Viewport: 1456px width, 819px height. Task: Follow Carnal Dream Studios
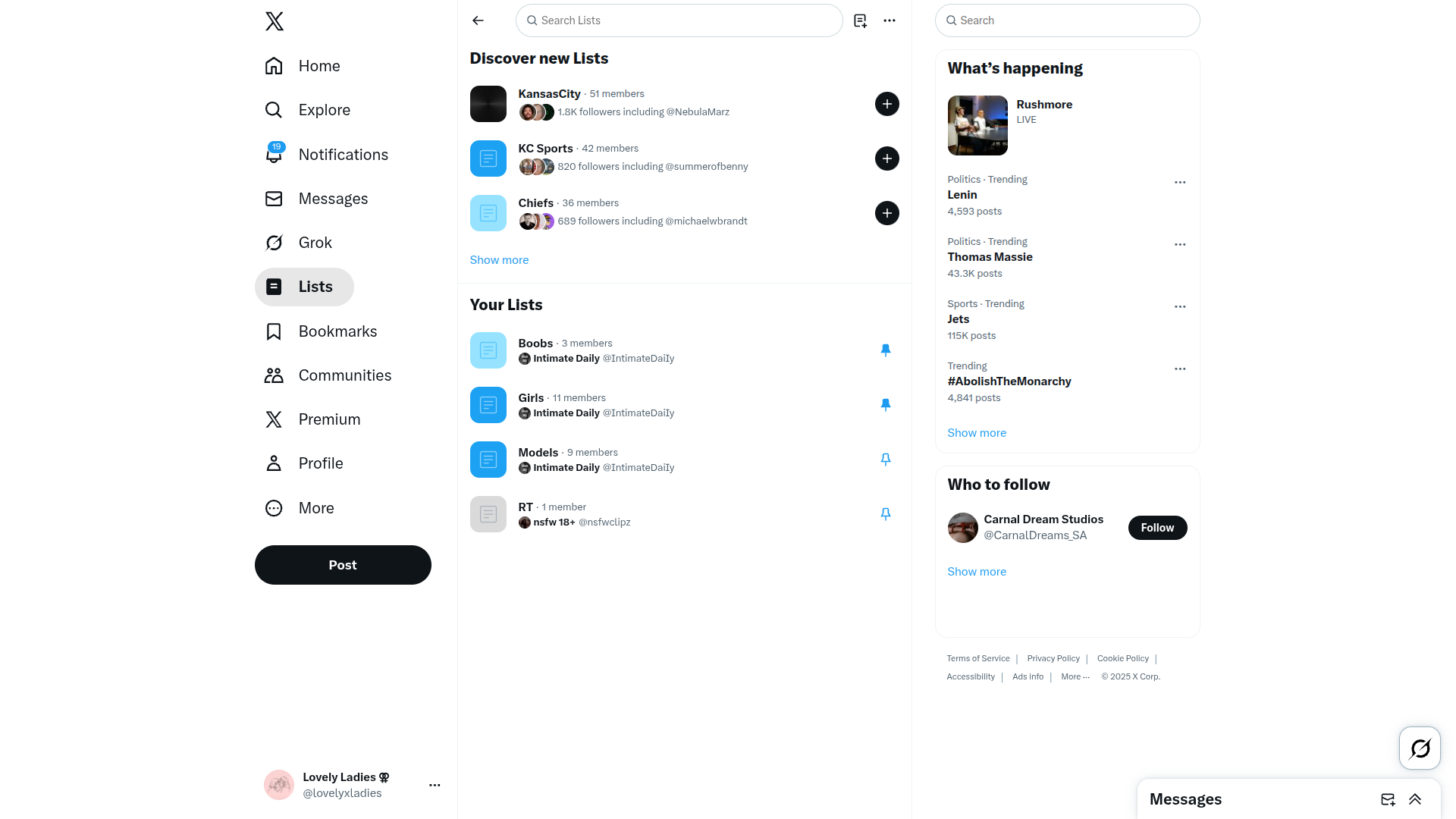pyautogui.click(x=1157, y=528)
